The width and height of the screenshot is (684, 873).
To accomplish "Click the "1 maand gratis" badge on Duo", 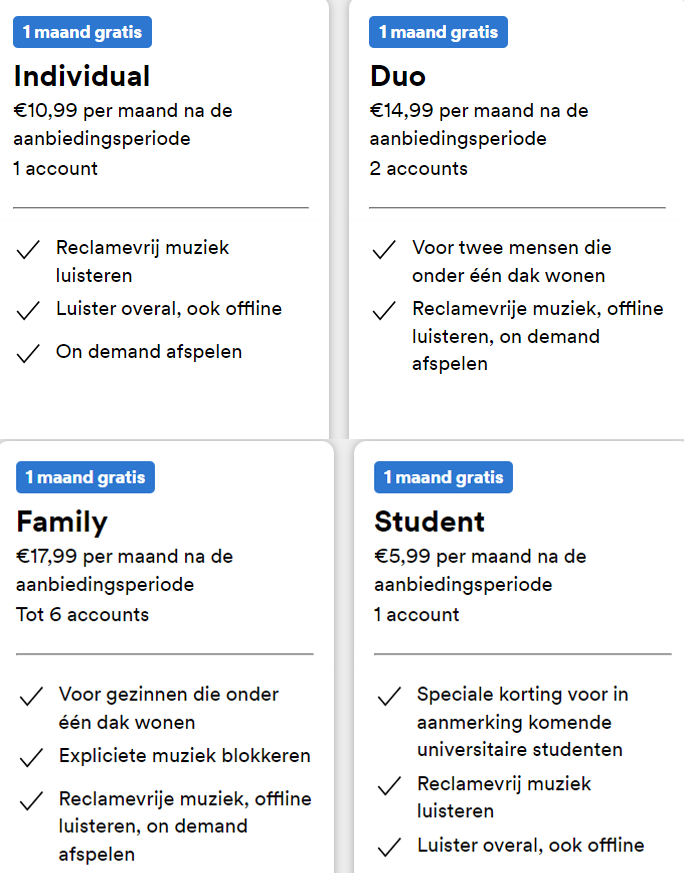I will pos(439,32).
